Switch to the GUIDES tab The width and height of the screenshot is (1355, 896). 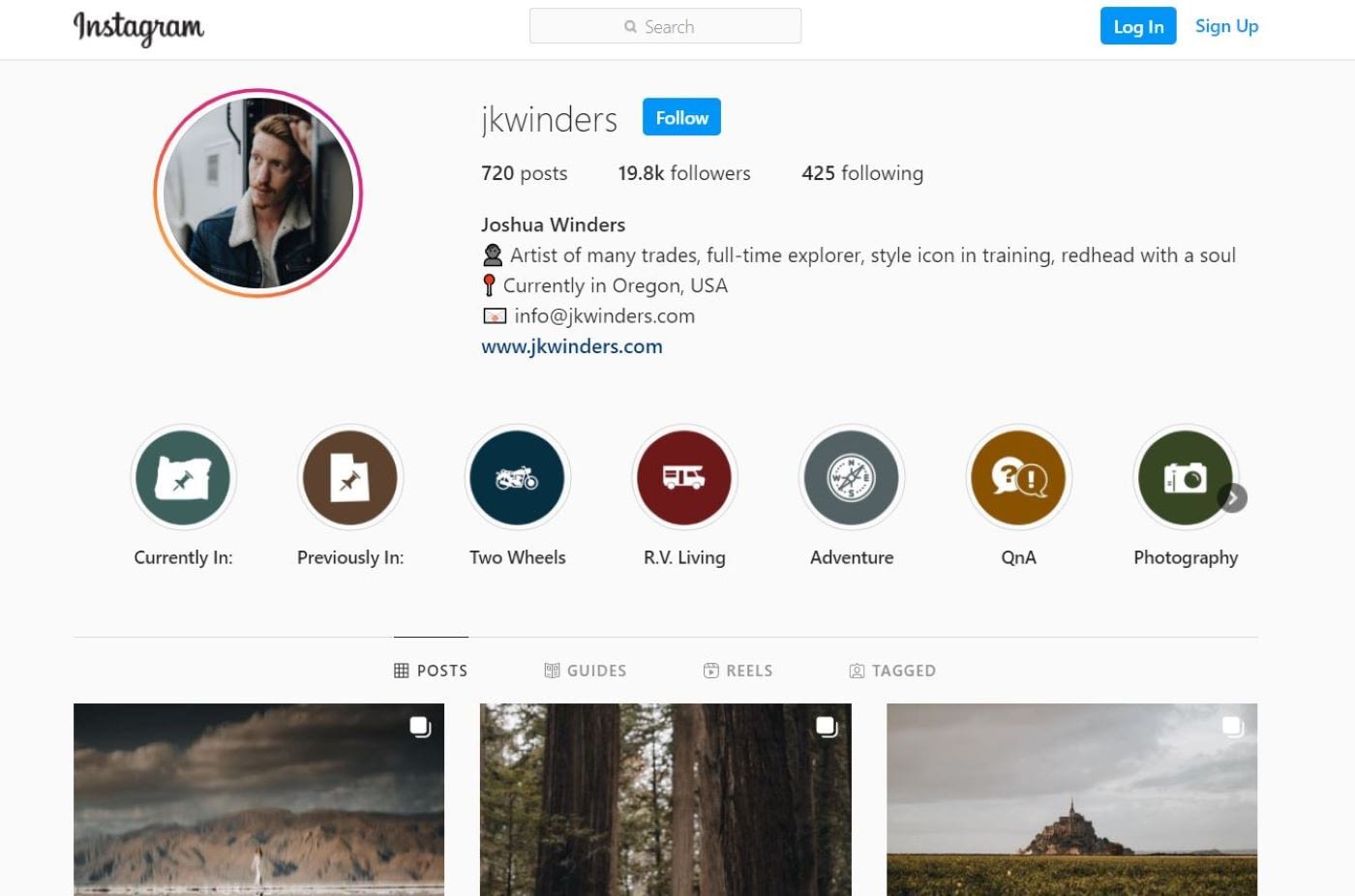click(x=586, y=671)
